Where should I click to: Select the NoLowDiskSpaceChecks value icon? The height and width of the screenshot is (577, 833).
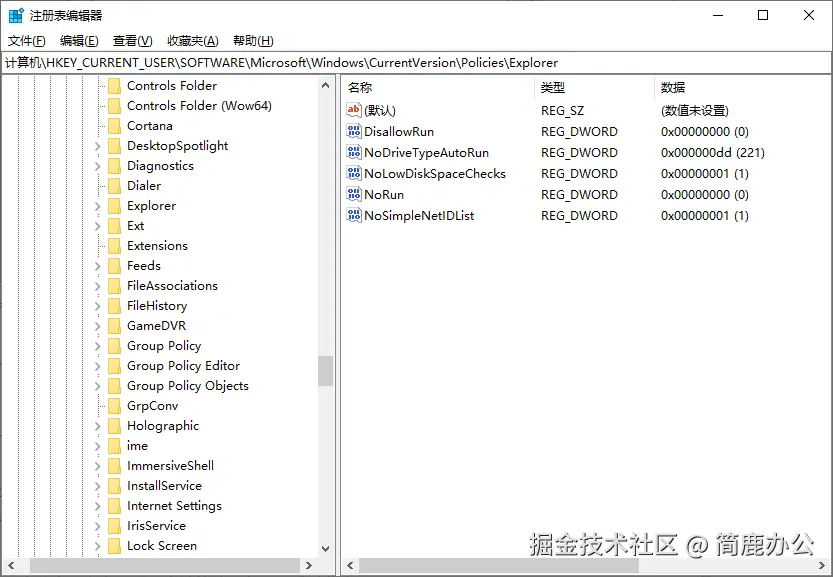point(355,173)
